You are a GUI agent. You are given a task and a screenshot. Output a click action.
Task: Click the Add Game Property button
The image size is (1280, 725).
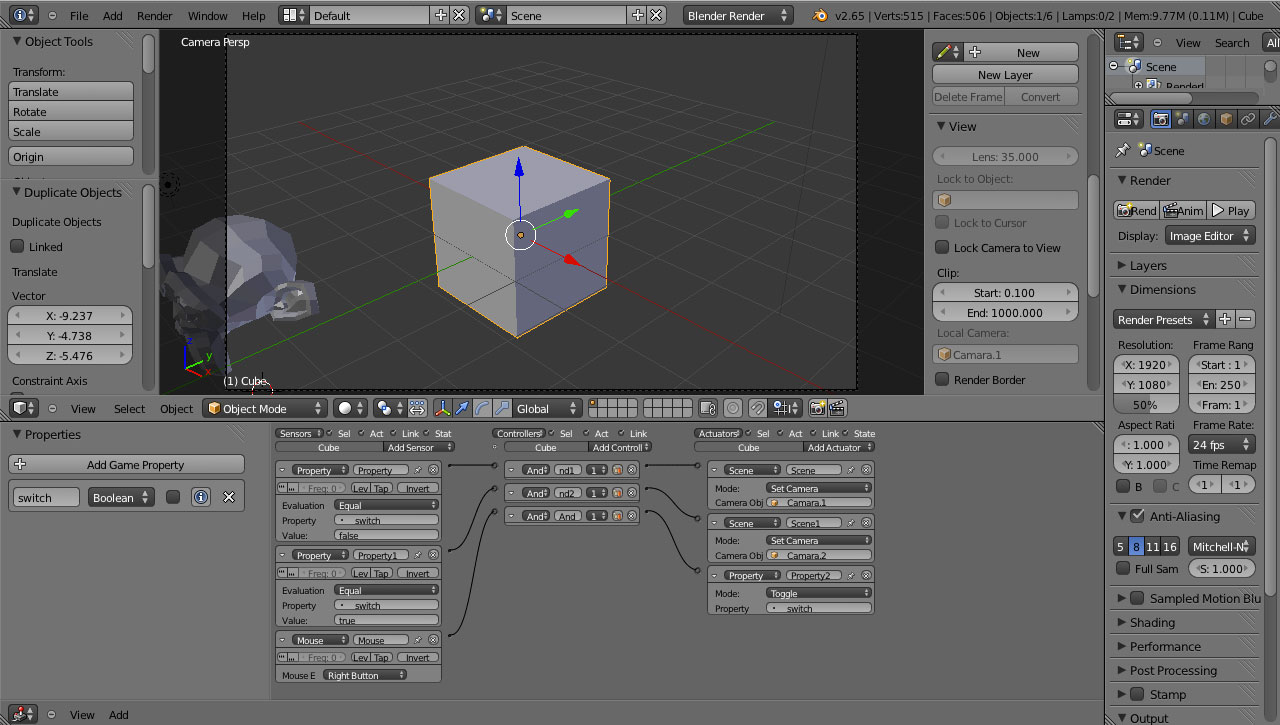(x=126, y=464)
